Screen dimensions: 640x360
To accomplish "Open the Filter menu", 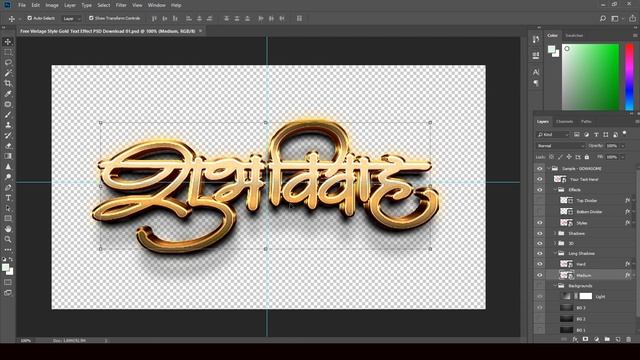I will (x=121, y=5).
